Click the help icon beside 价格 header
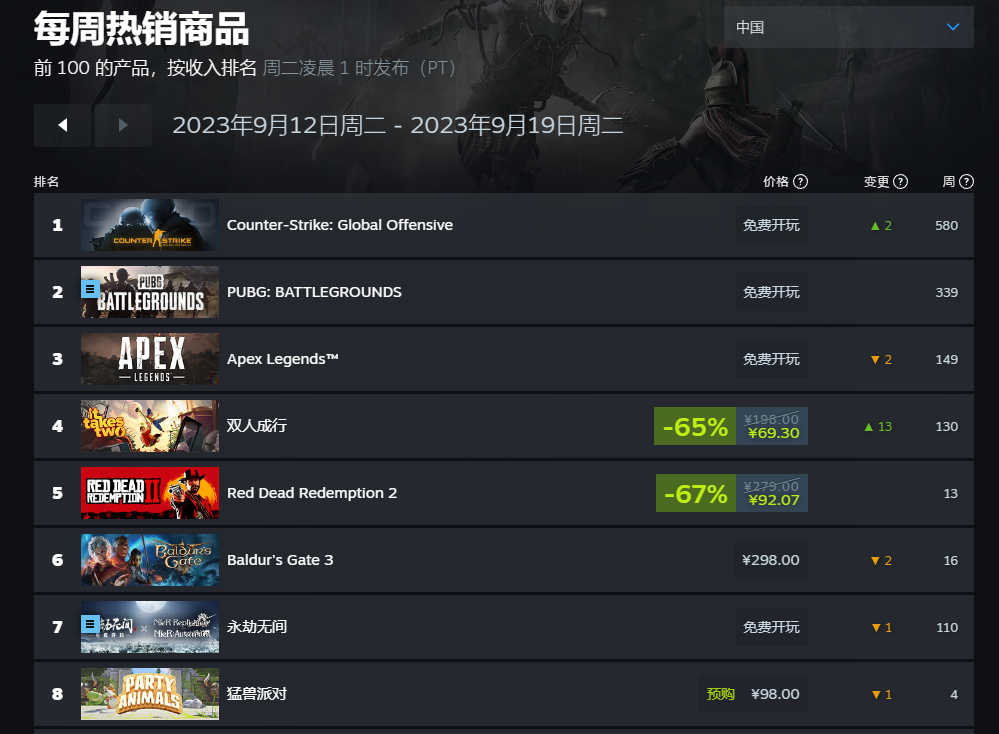999x734 pixels. 801,182
